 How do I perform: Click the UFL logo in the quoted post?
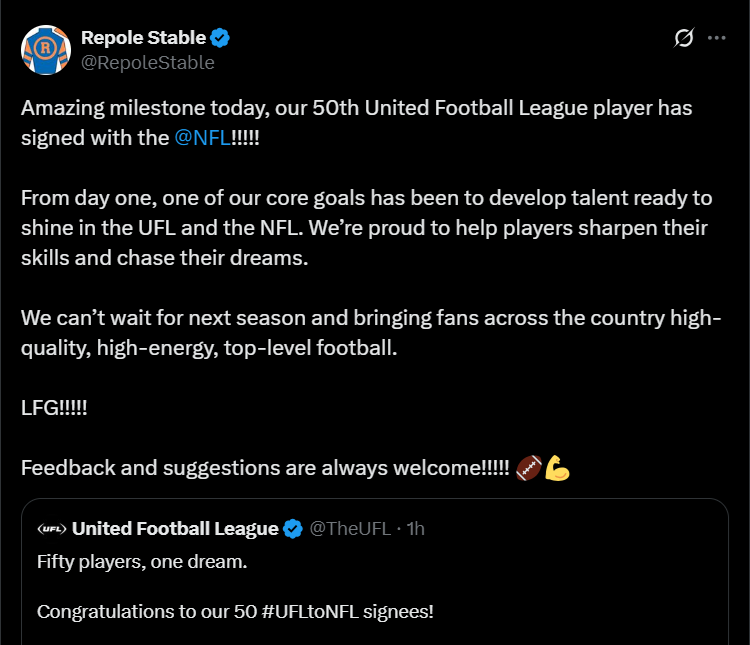coord(51,529)
